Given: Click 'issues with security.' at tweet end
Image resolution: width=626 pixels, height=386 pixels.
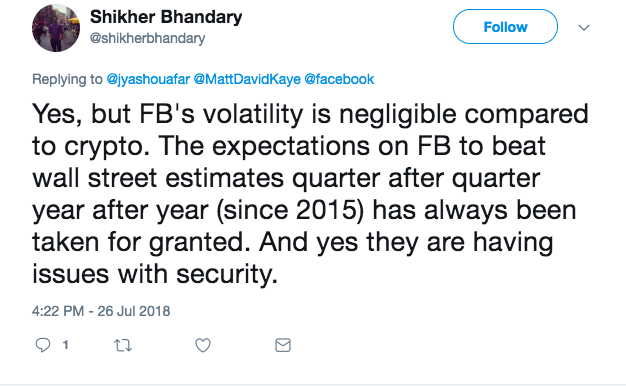Looking at the screenshot, I should tap(155, 274).
